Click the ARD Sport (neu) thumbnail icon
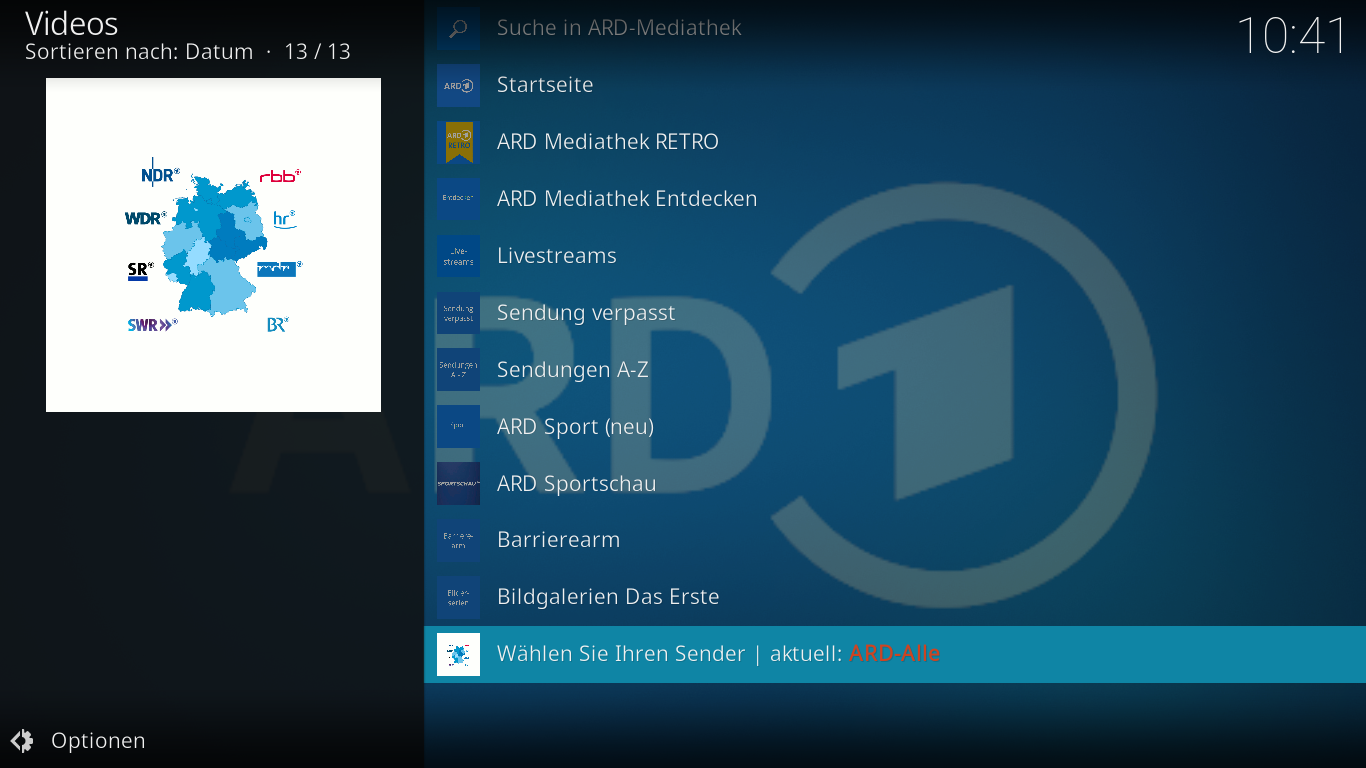 pyautogui.click(x=458, y=427)
